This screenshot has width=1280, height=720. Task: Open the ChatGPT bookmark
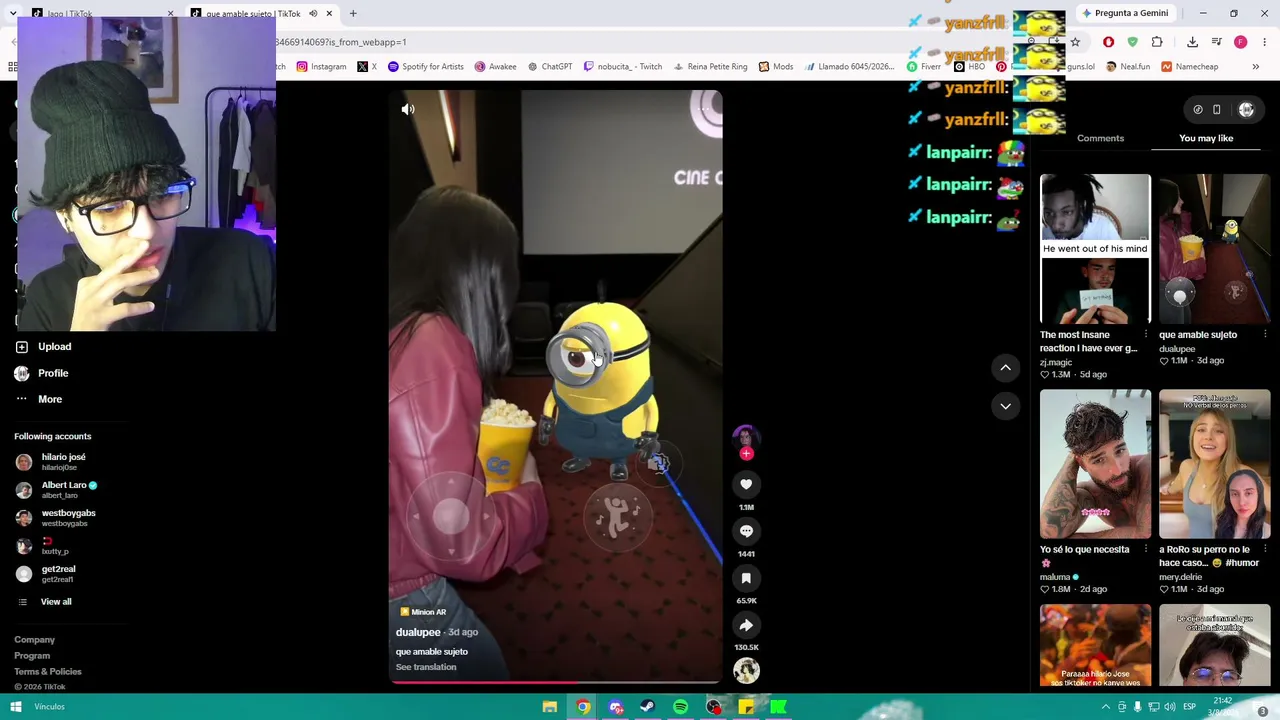click(550, 67)
